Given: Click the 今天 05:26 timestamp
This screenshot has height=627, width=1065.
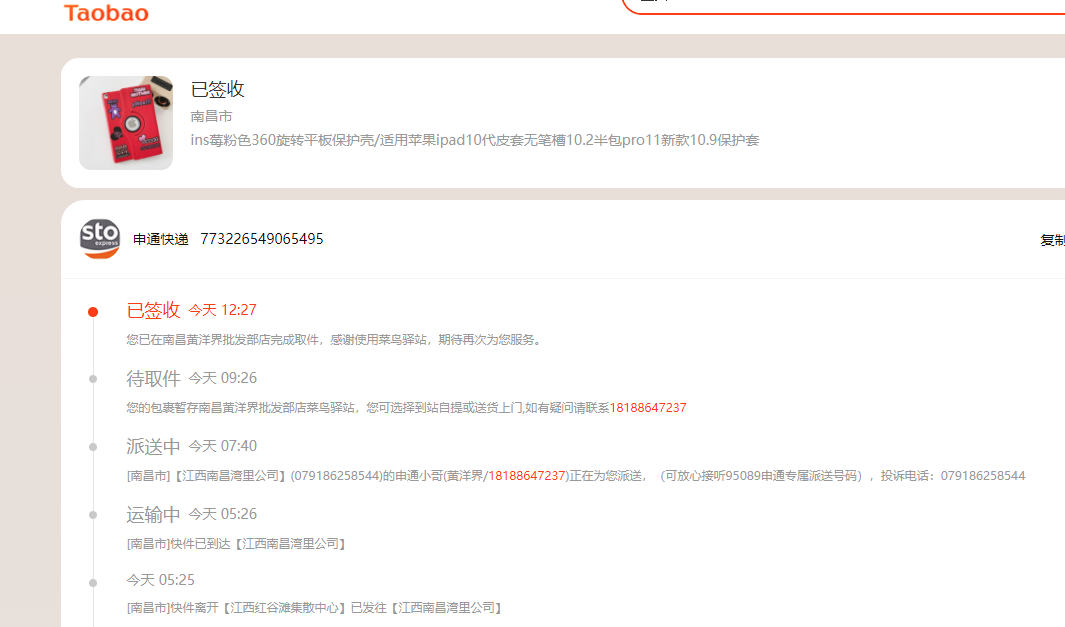Looking at the screenshot, I should pyautogui.click(x=222, y=514).
